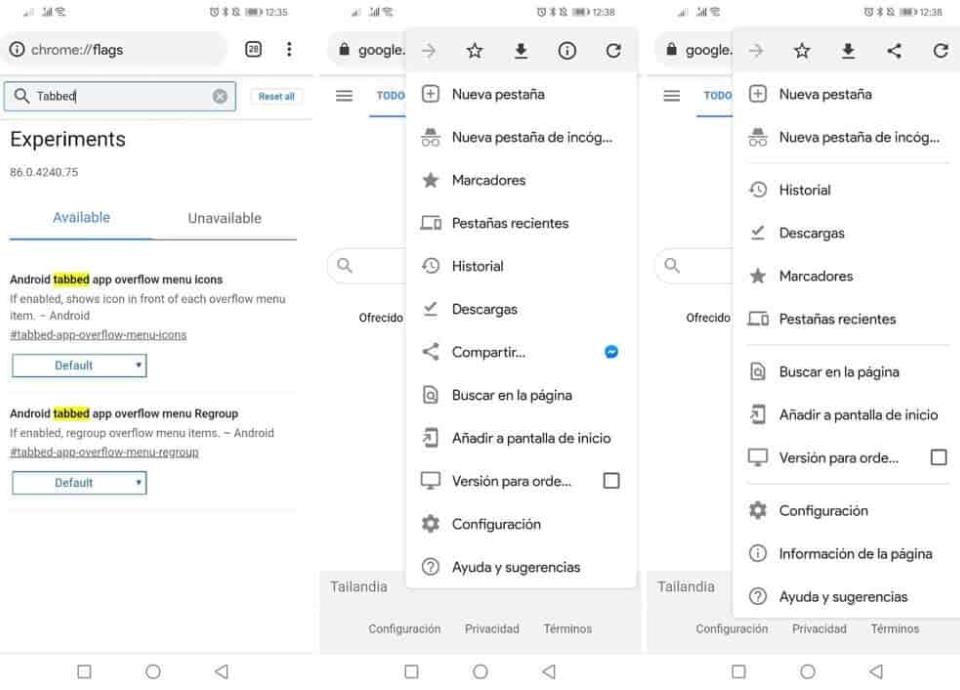Image resolution: width=960 pixels, height=690 pixels.
Task: Check Versión para orde... box in menu with Información de la página
Action: 938,458
